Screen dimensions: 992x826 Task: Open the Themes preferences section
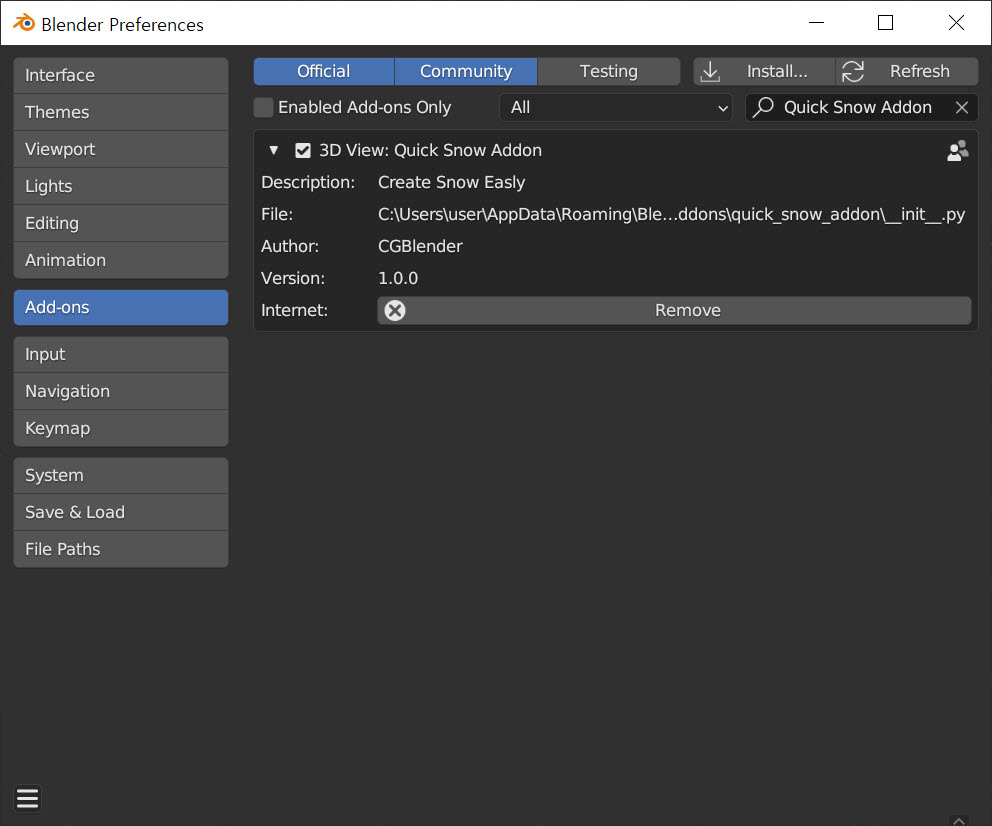click(x=121, y=113)
